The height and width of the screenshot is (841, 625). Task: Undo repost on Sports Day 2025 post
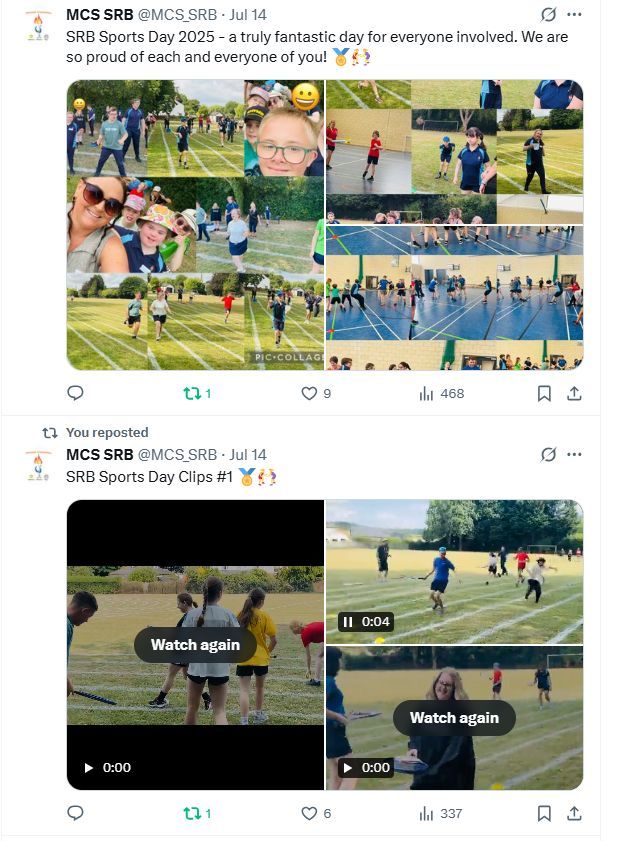click(x=197, y=394)
